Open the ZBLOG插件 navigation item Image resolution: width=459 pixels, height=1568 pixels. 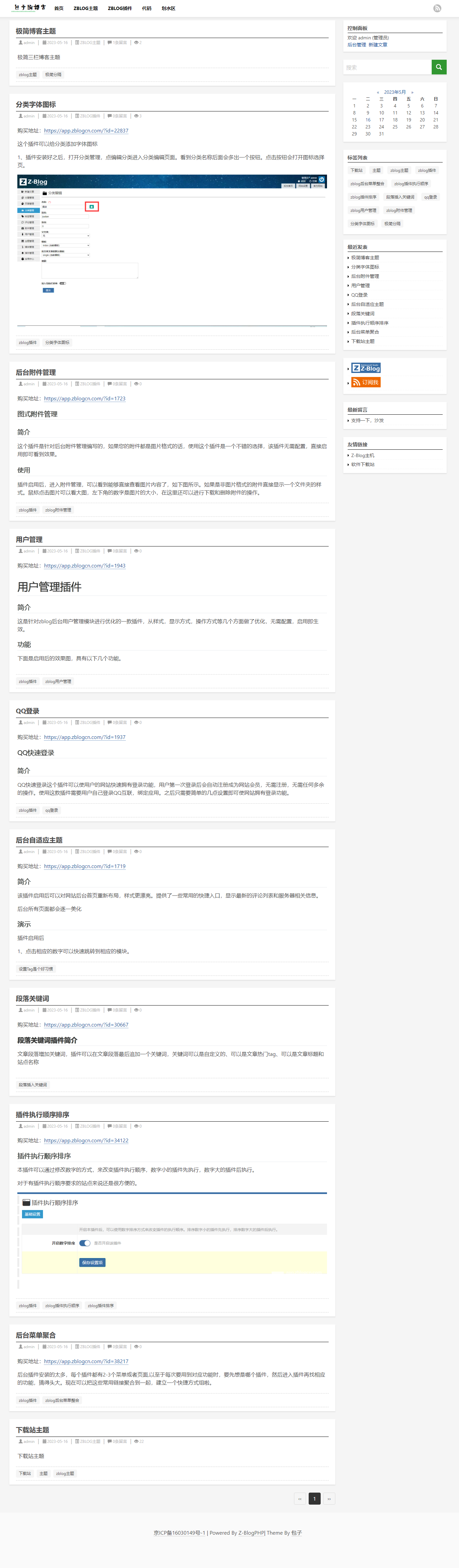(120, 9)
